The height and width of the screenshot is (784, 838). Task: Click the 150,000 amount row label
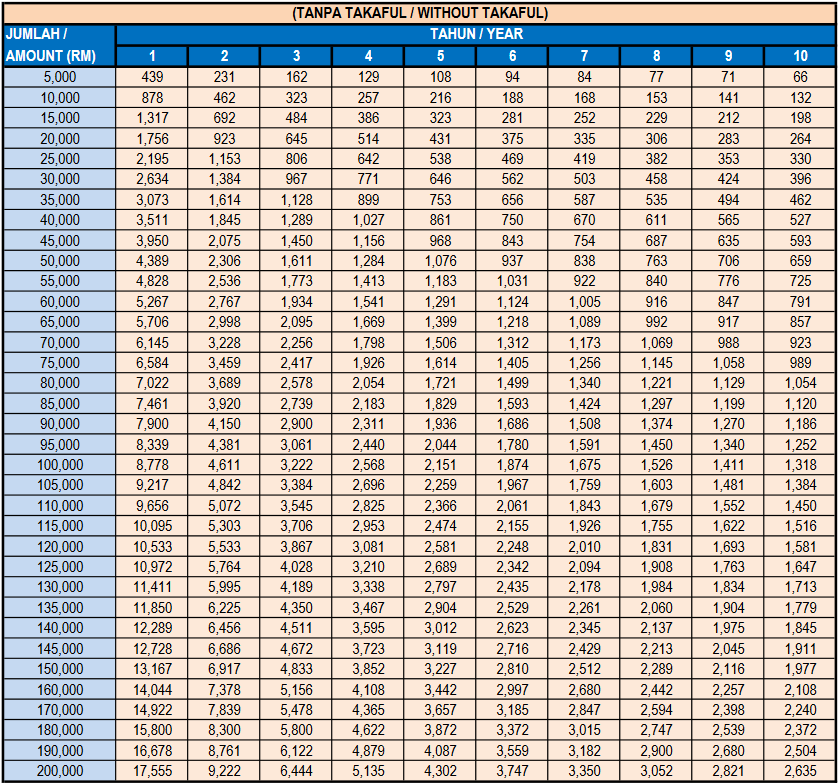coord(59,669)
